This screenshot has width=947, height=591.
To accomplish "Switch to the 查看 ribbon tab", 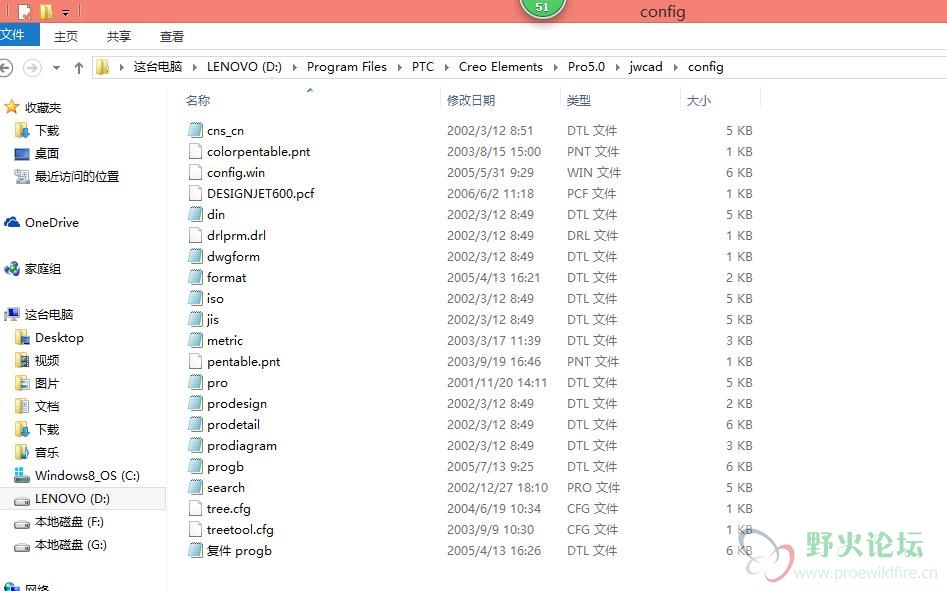I will [172, 36].
